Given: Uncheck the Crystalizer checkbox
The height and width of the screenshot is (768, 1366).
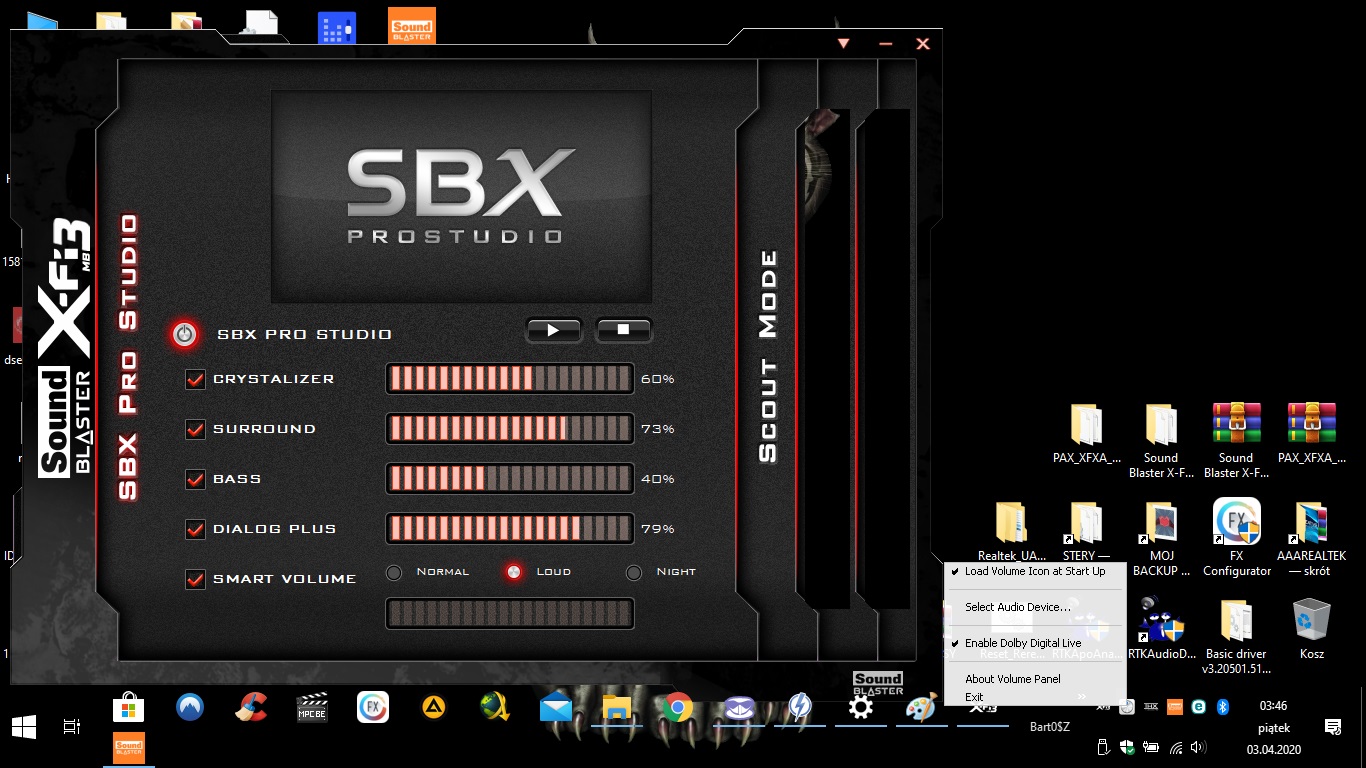Looking at the screenshot, I should pos(195,379).
